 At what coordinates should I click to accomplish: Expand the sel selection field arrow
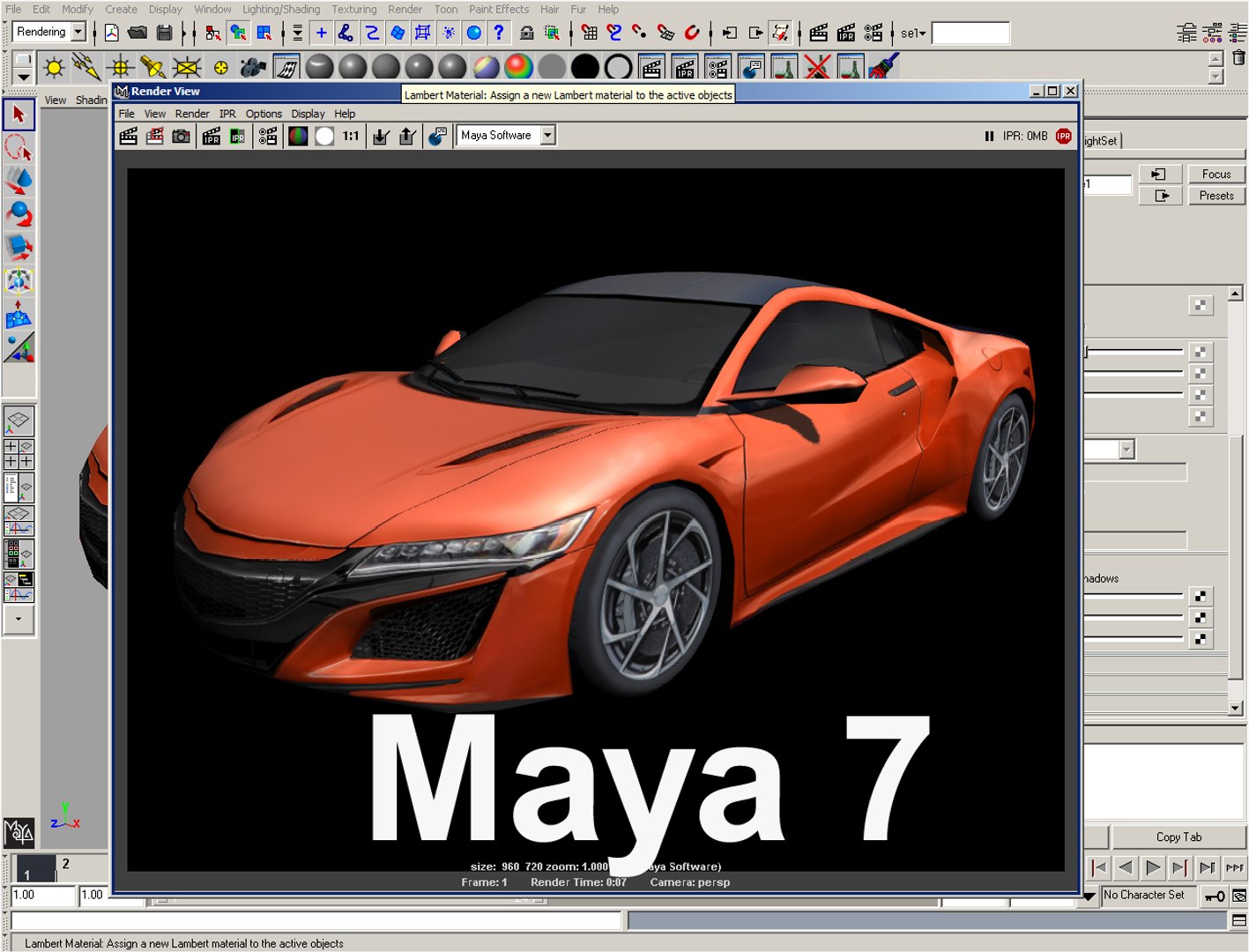[x=923, y=33]
